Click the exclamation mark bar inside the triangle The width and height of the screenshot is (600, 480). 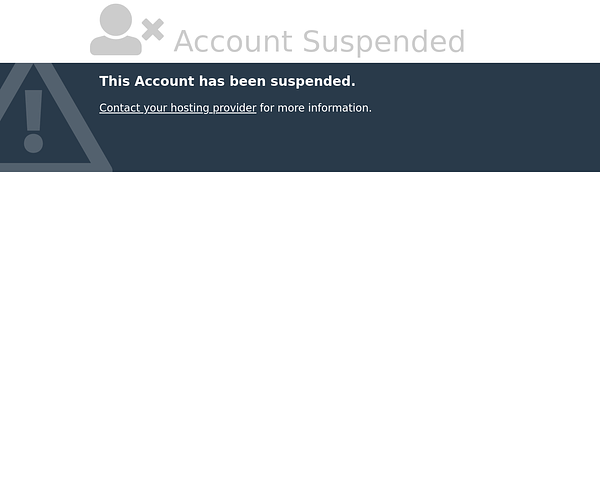[x=33, y=111]
